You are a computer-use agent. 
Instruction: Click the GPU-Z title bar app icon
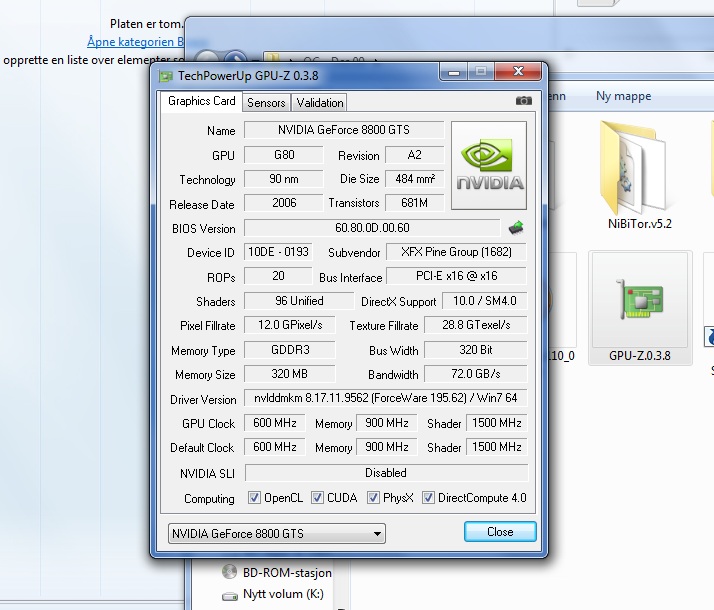166,76
